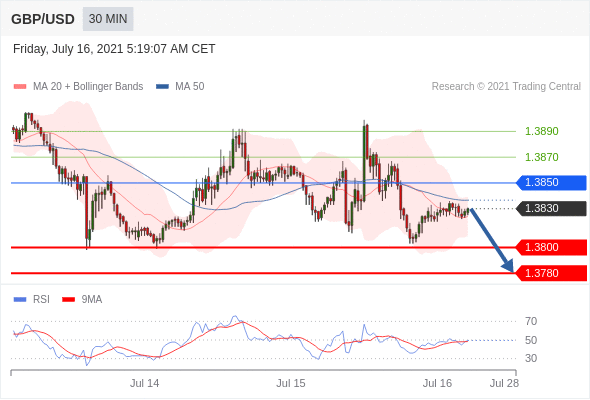The image size is (590, 400).
Task: Click the blue 1.3850 pivot price tag
Action: point(551,183)
